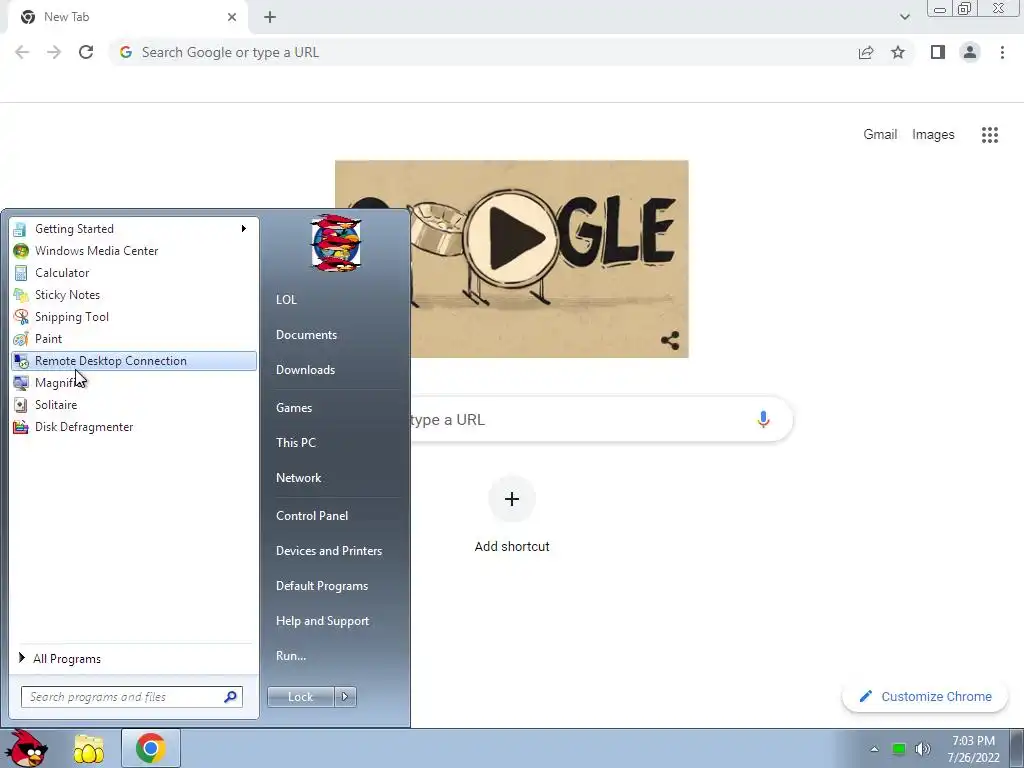Click the Disk Defragmenter icon
The width and height of the screenshot is (1024, 768).
click(x=21, y=427)
